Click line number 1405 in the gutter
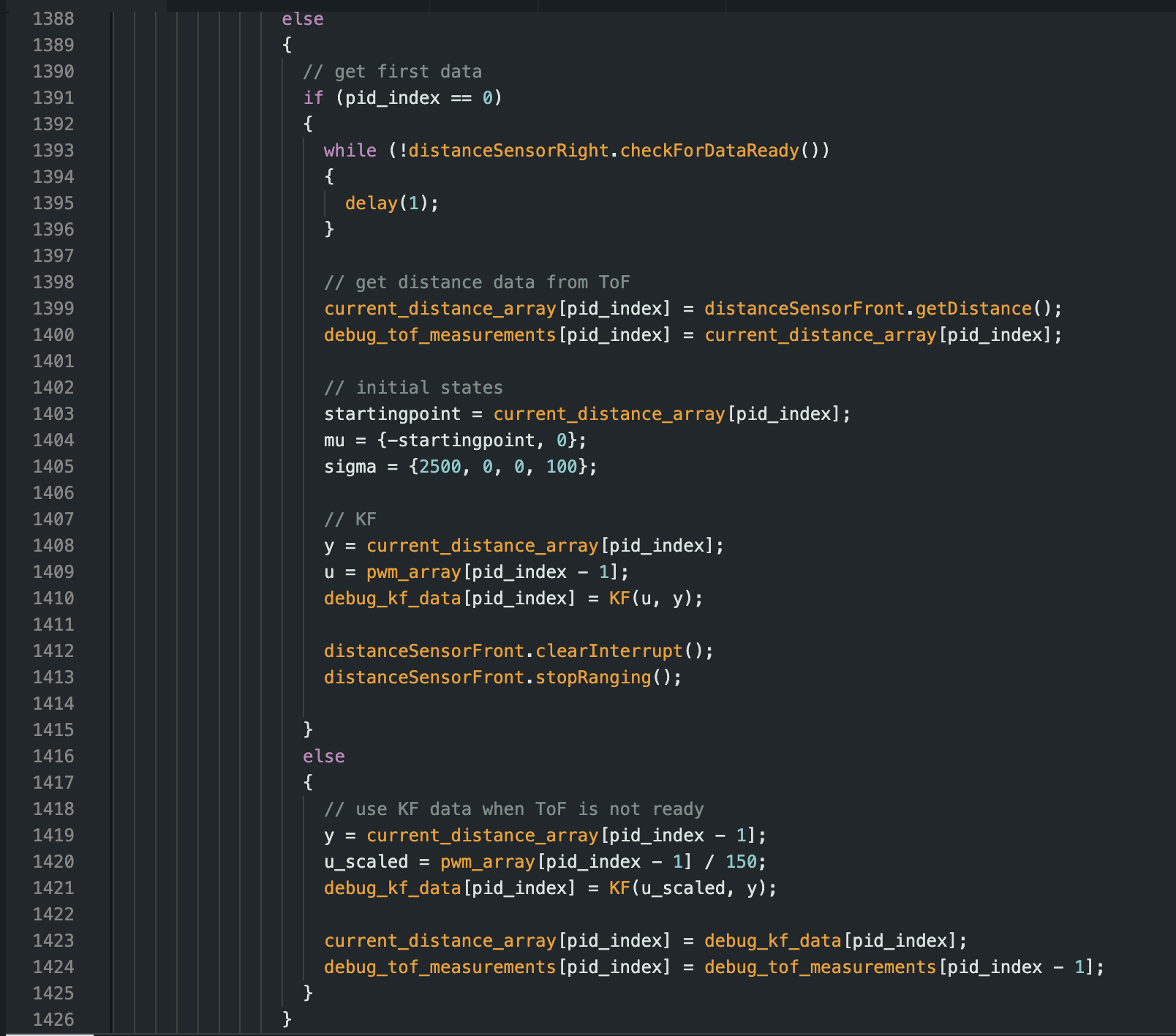1176x1036 pixels. (x=53, y=467)
